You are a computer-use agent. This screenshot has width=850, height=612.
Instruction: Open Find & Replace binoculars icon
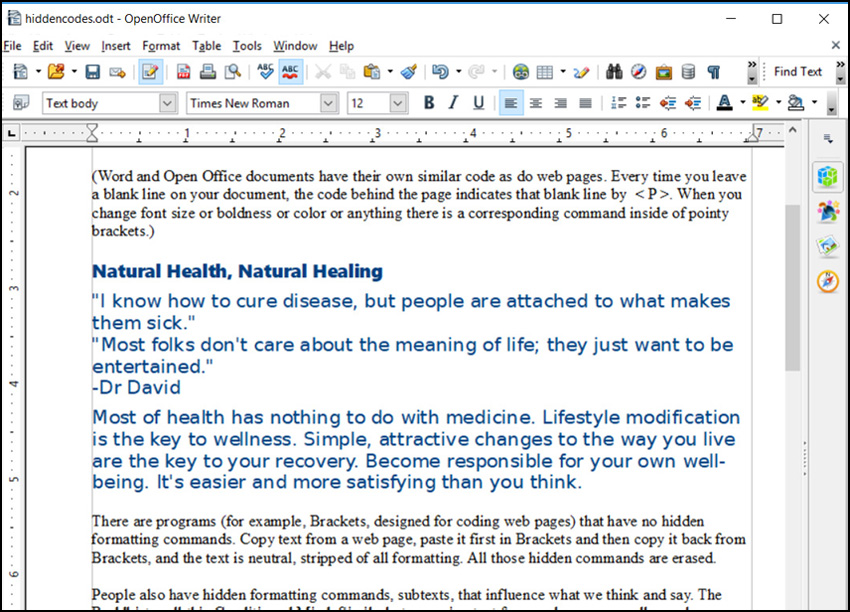pos(614,72)
